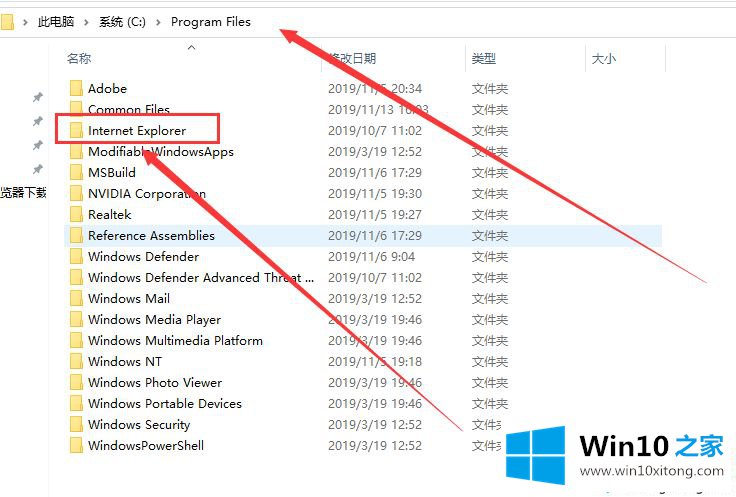Select Windows Defender Advanced Threat name
The image size is (736, 497).
coord(201,277)
